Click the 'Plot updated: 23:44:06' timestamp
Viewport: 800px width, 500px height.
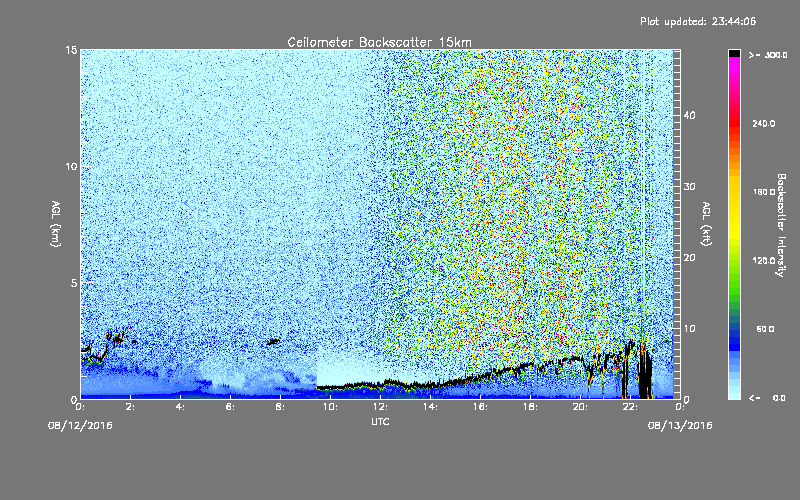pos(698,21)
